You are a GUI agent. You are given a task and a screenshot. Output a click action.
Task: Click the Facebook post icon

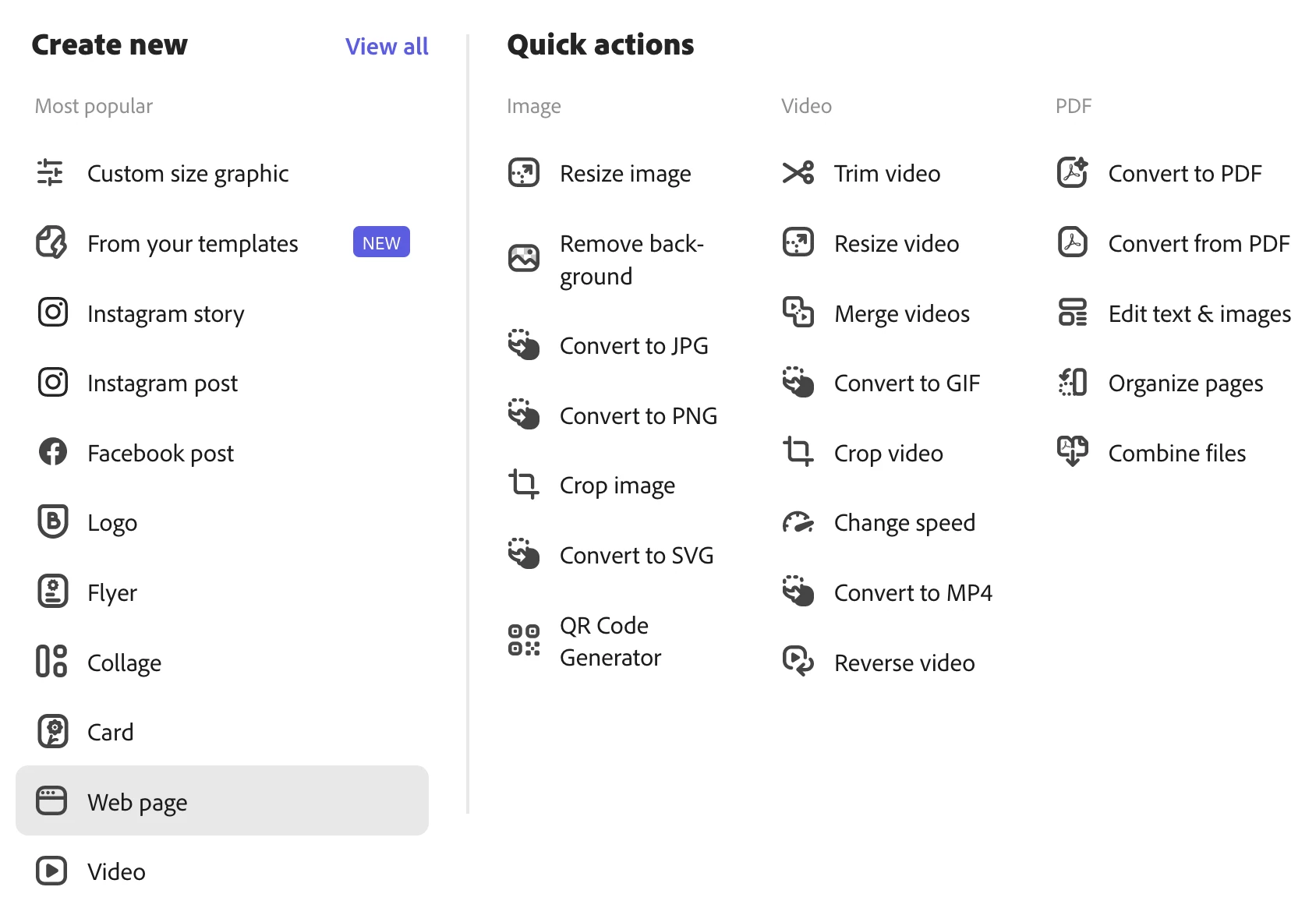tap(52, 452)
